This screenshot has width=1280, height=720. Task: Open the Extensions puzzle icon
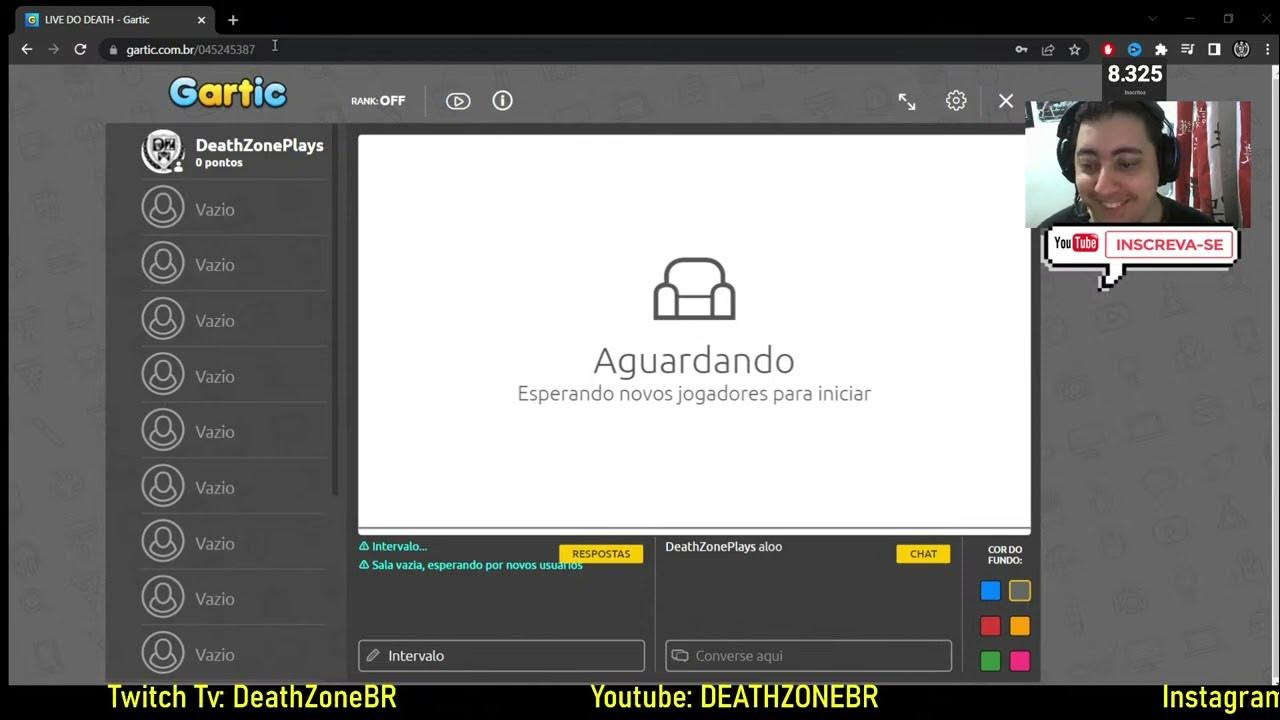tap(1161, 49)
